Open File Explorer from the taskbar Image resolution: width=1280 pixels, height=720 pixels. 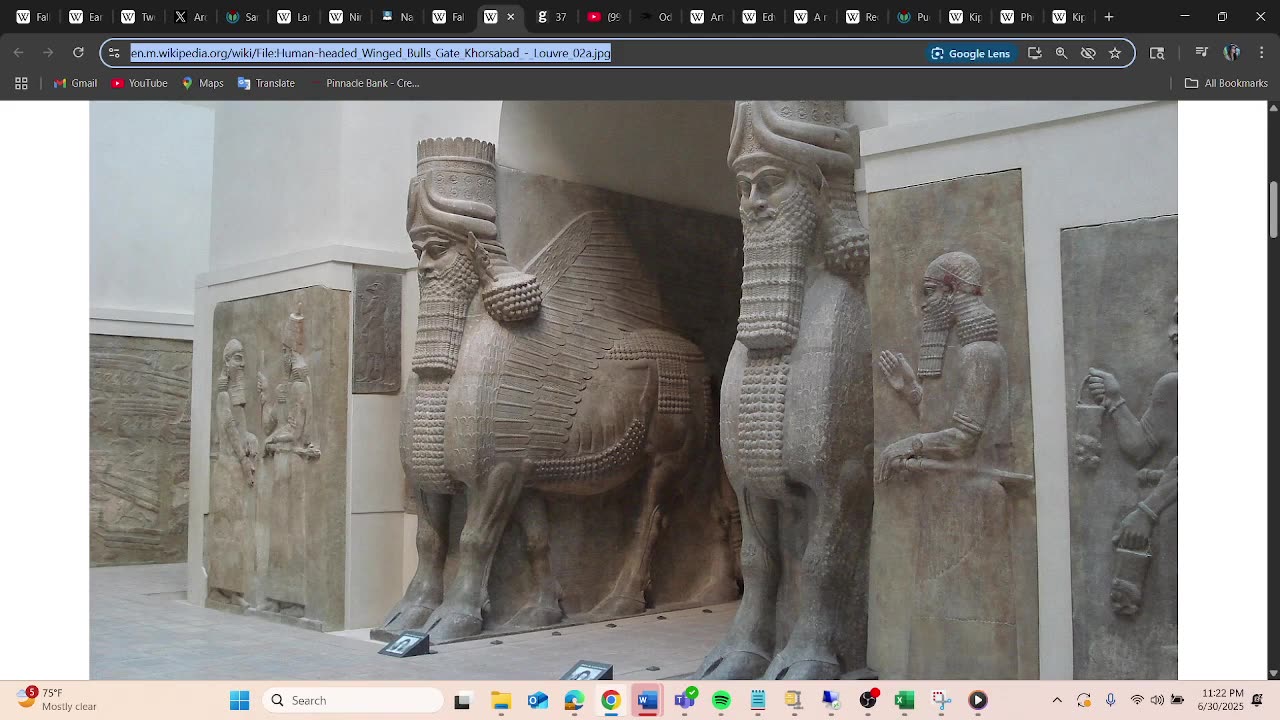point(501,700)
